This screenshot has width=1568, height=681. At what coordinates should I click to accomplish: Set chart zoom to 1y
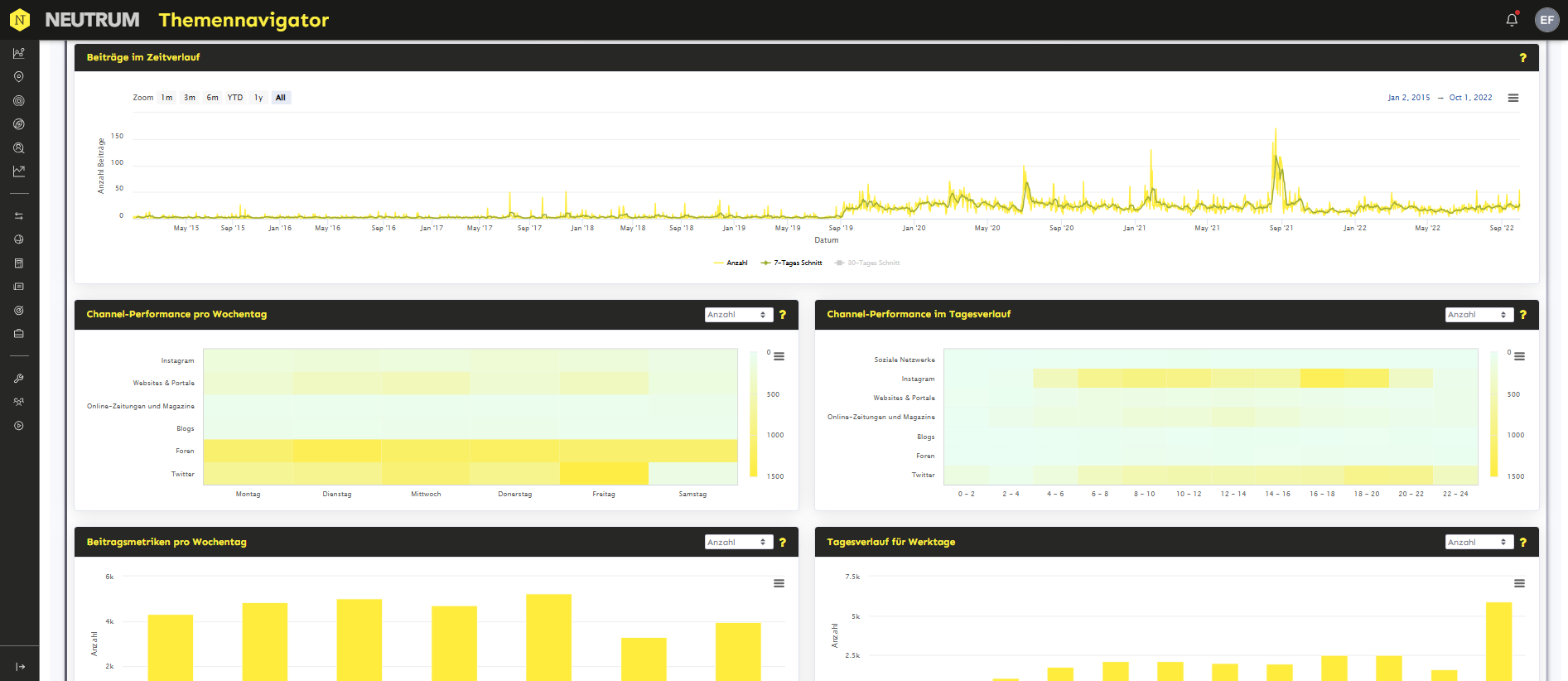tap(258, 98)
